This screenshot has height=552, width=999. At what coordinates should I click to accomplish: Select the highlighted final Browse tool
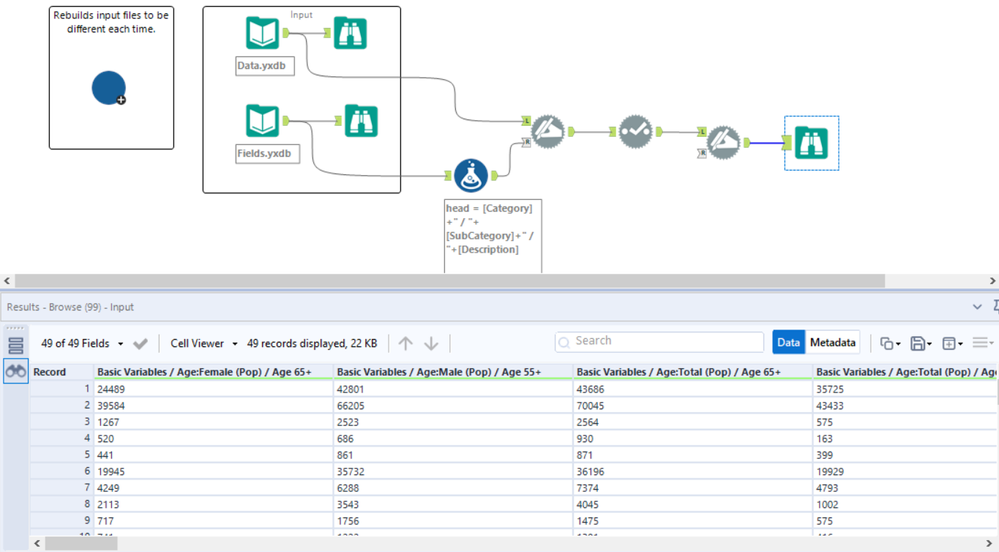(x=811, y=143)
